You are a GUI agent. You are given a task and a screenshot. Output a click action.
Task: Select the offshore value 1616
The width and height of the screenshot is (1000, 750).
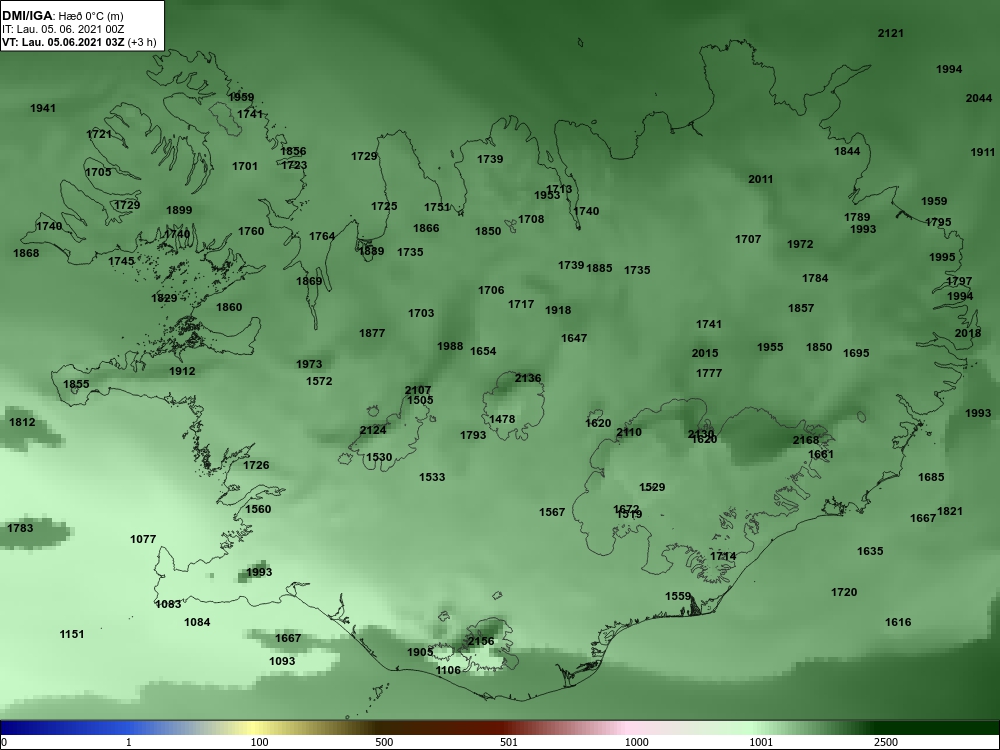coord(898,622)
